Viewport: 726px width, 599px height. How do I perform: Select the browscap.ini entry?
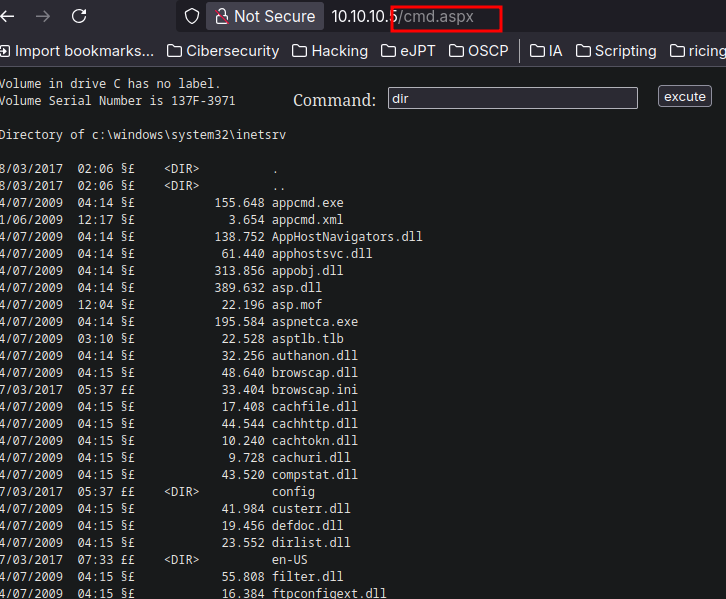pos(315,390)
